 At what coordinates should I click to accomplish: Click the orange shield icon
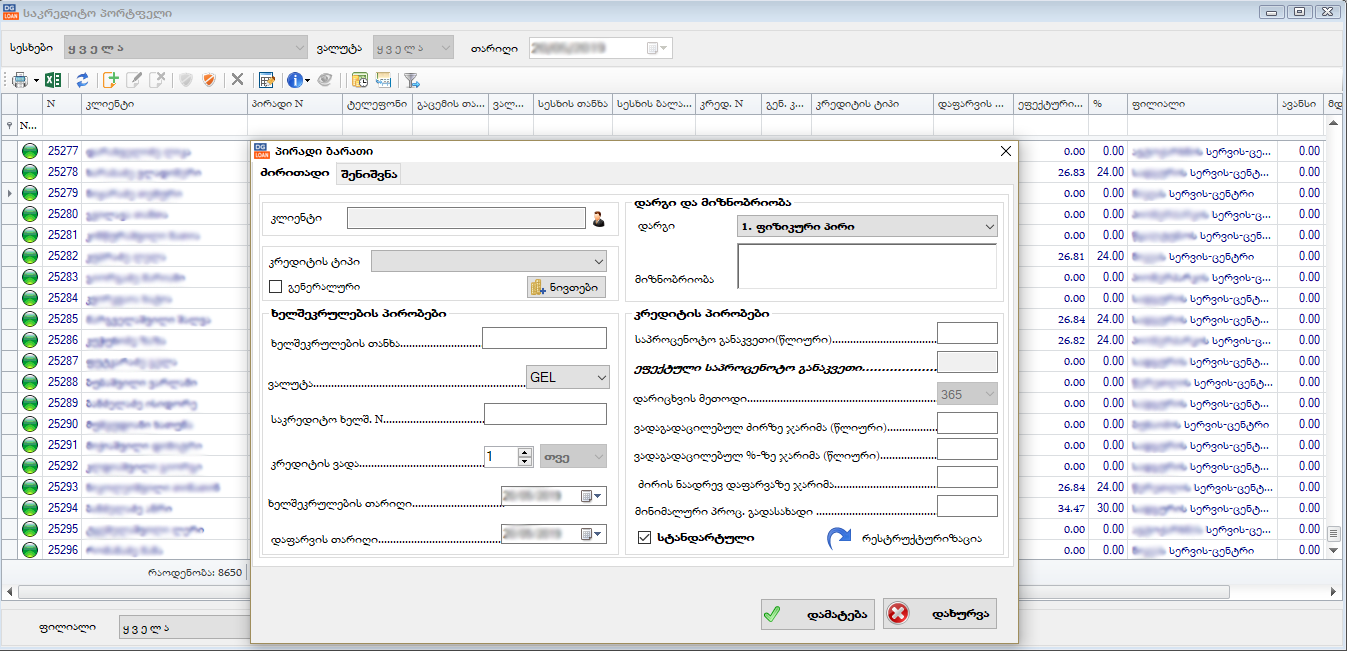coord(208,80)
